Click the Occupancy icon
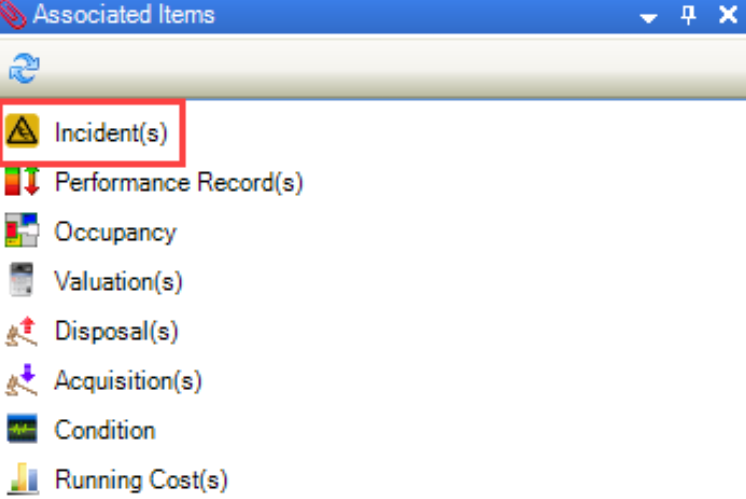Screen dimensions: 746x499 22,232
